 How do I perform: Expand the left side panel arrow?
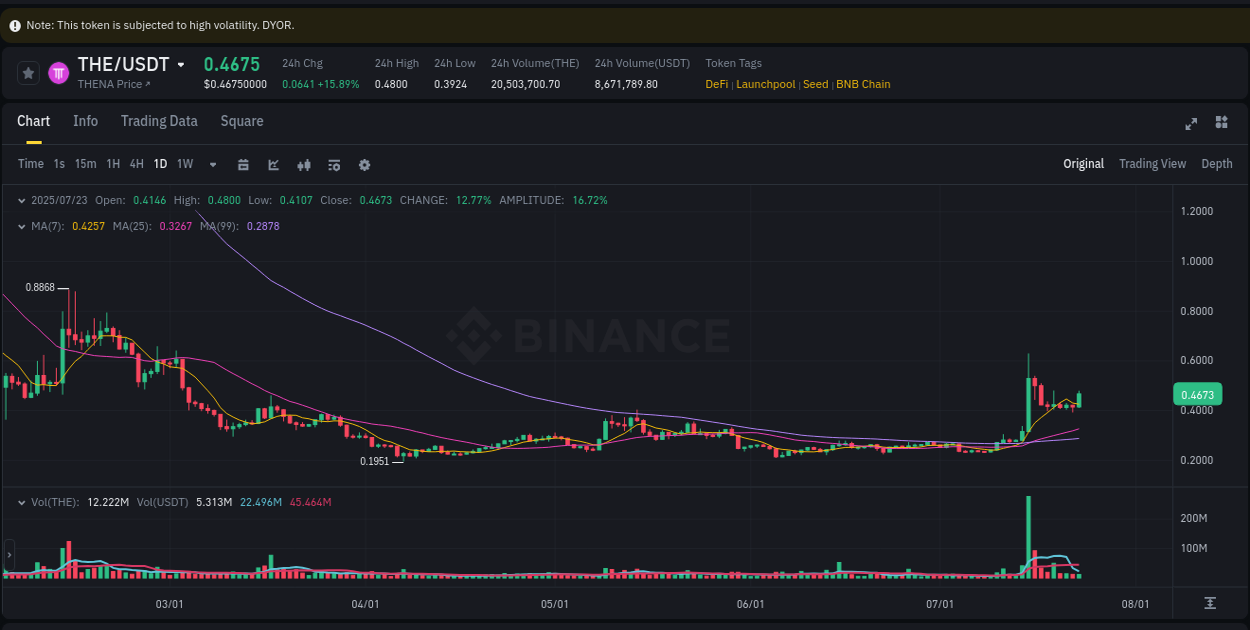7,553
